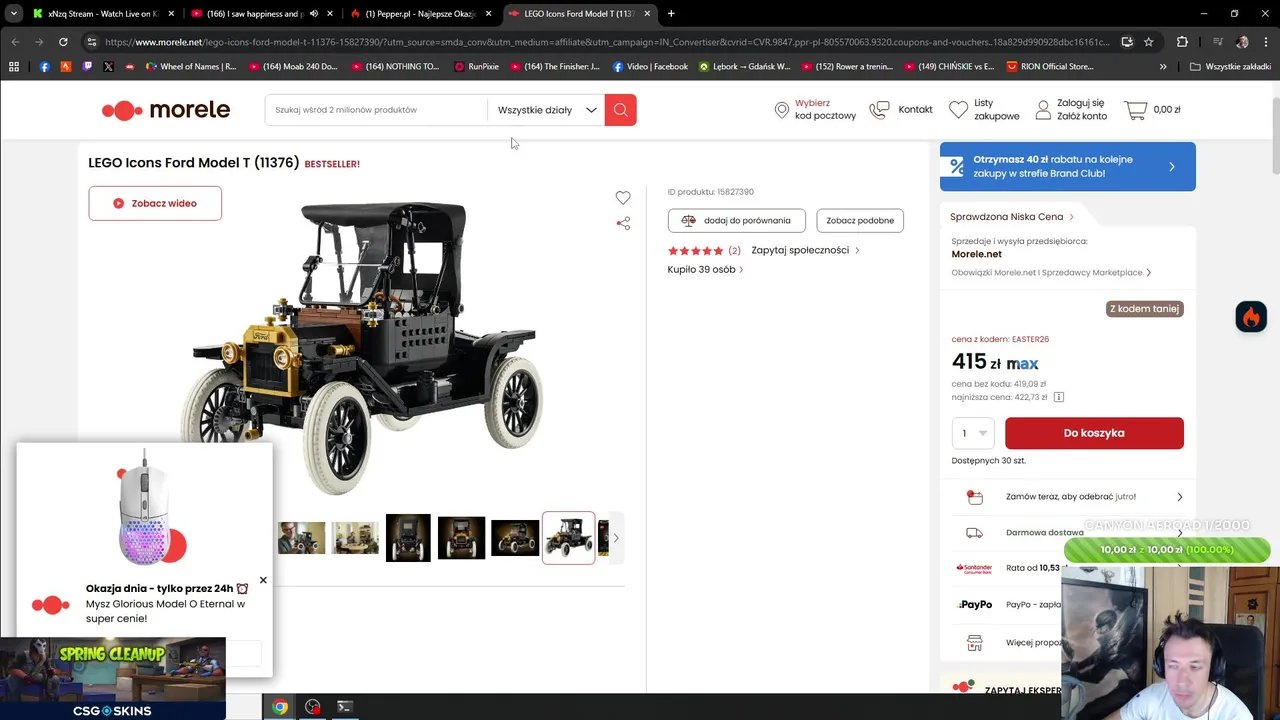Select the currently highlighted car thumbnail
The height and width of the screenshot is (720, 1280).
[569, 538]
